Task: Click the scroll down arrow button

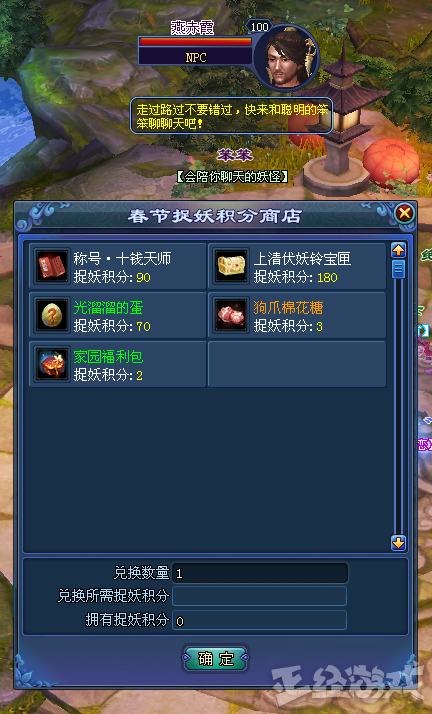Action: click(398, 542)
